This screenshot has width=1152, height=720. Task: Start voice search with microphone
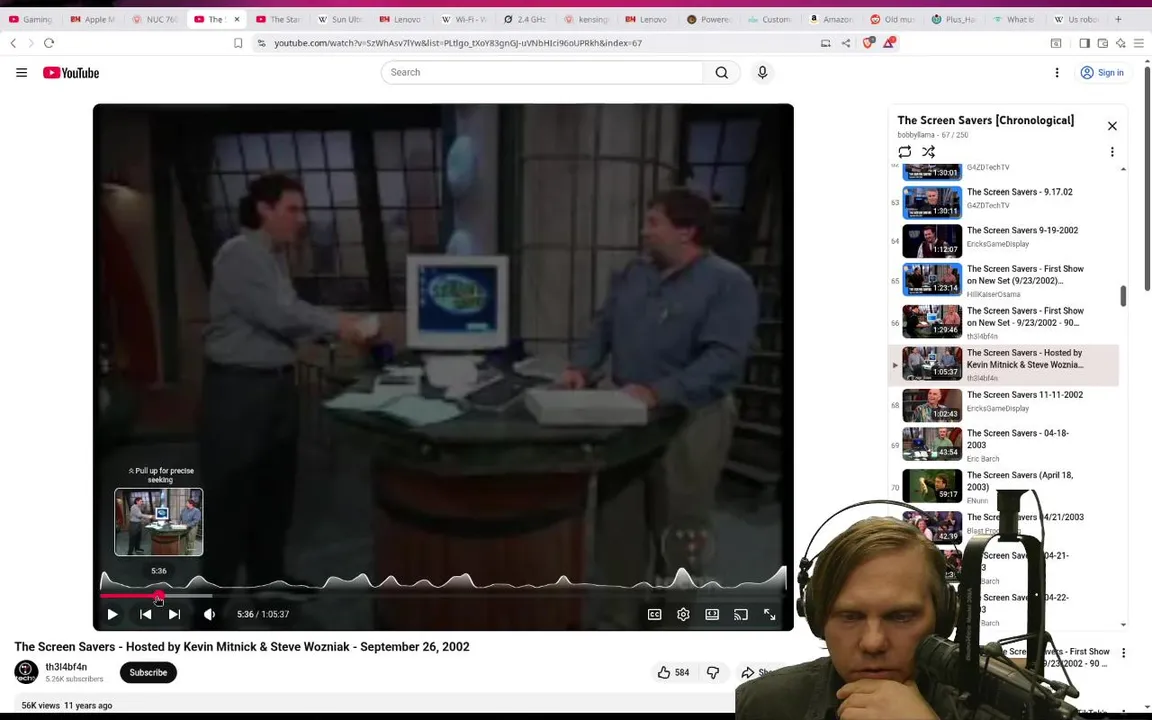pyautogui.click(x=762, y=72)
